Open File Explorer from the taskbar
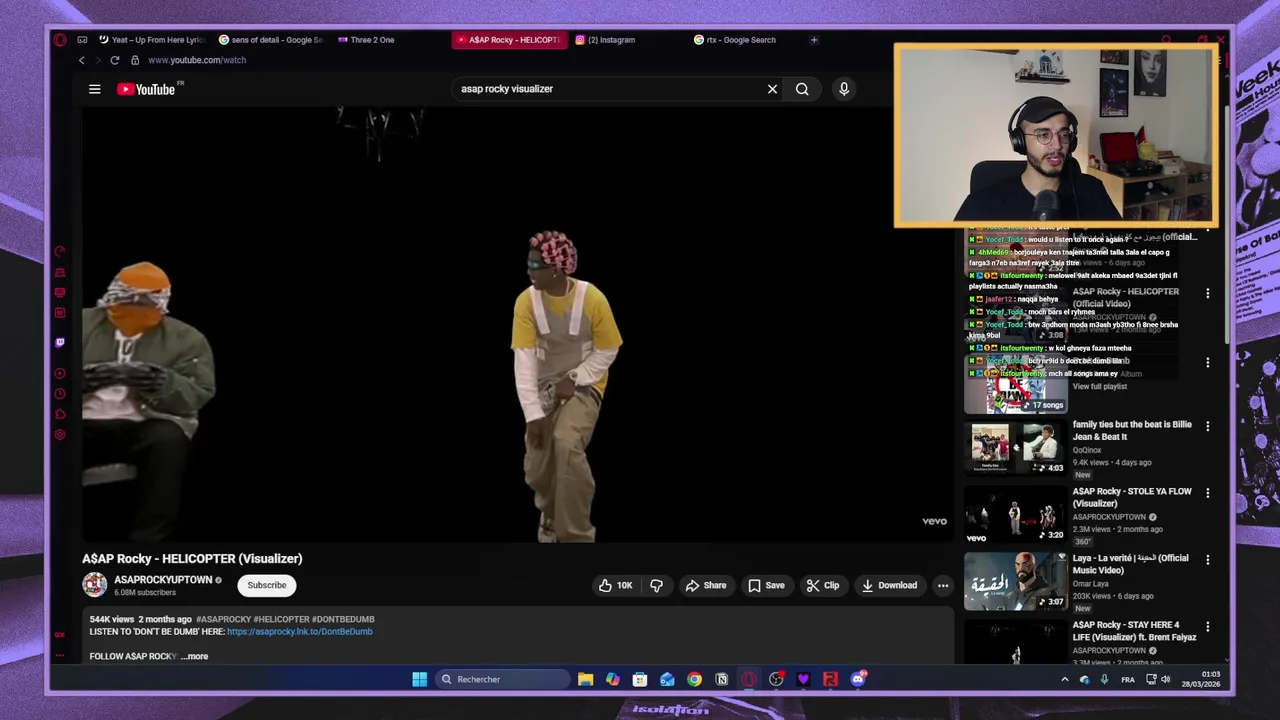1280x720 pixels. pyautogui.click(x=586, y=680)
